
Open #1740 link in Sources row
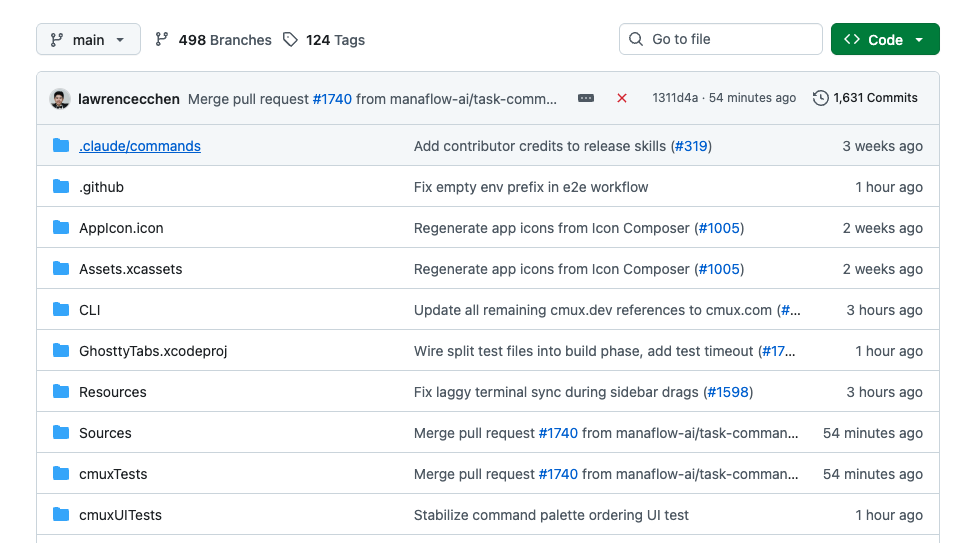(x=558, y=433)
